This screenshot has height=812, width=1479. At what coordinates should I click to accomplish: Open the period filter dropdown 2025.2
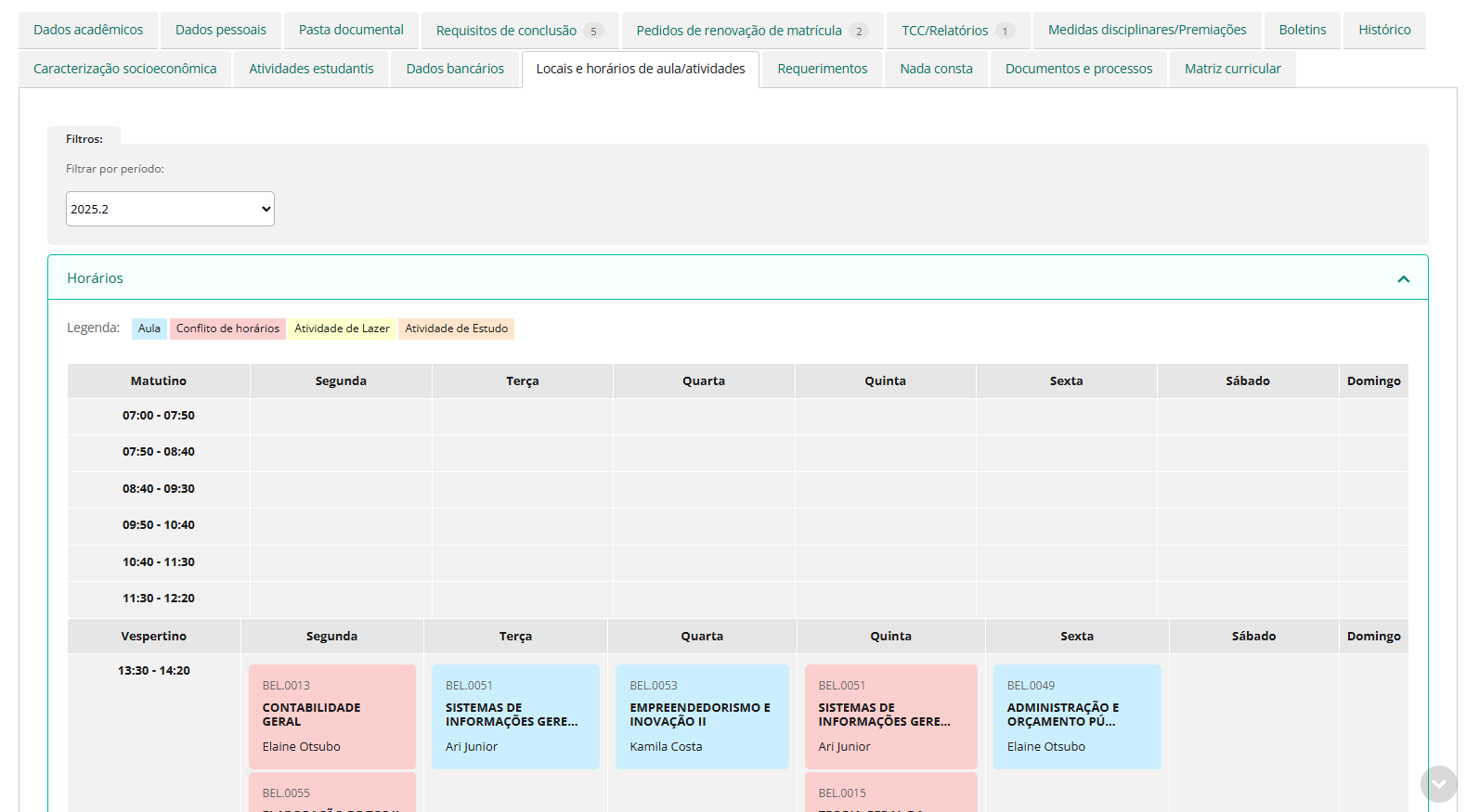170,209
